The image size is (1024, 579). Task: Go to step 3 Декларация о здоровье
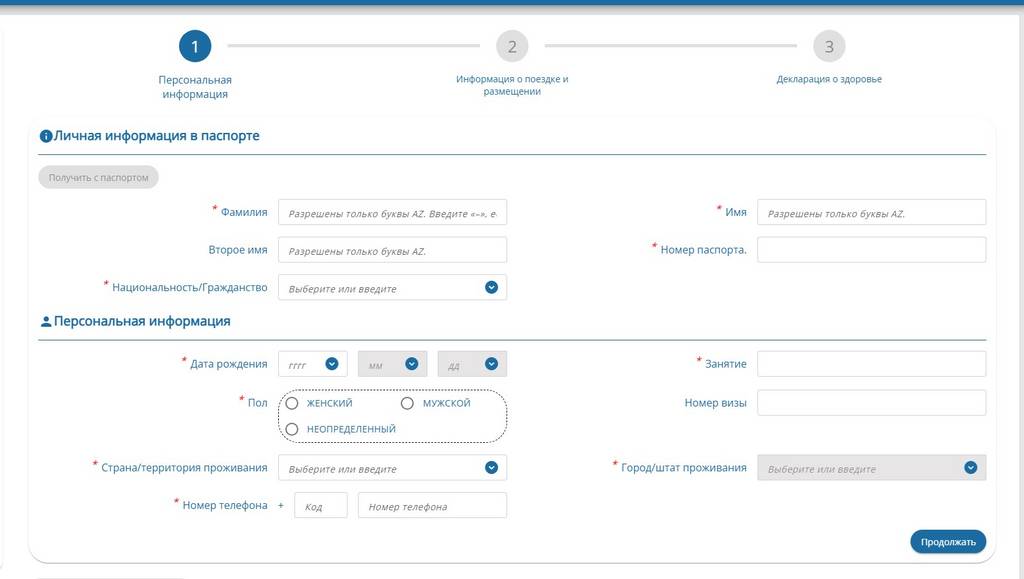[829, 46]
